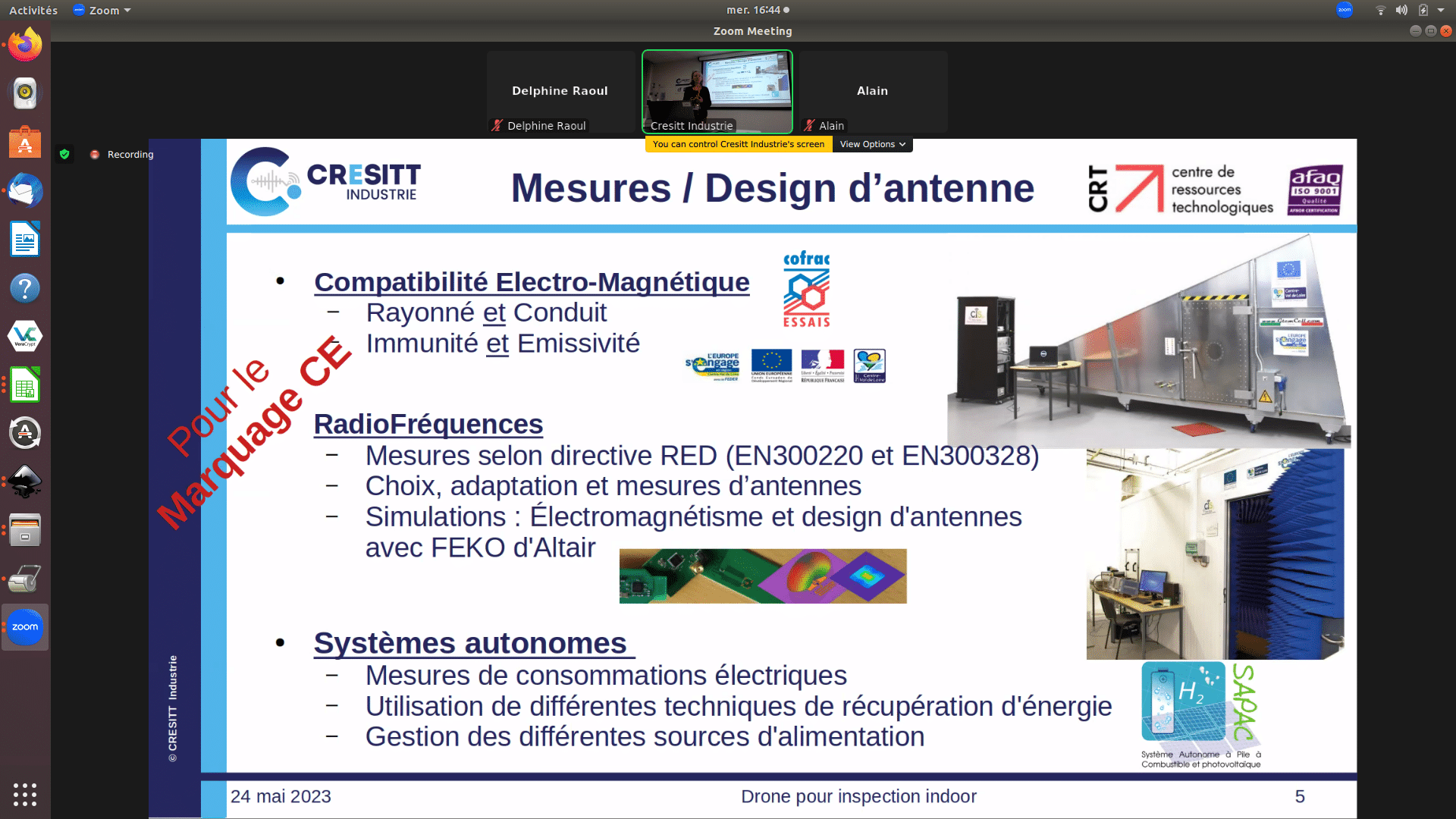
Task: Click the RadioFréquences heading link
Action: pos(428,425)
